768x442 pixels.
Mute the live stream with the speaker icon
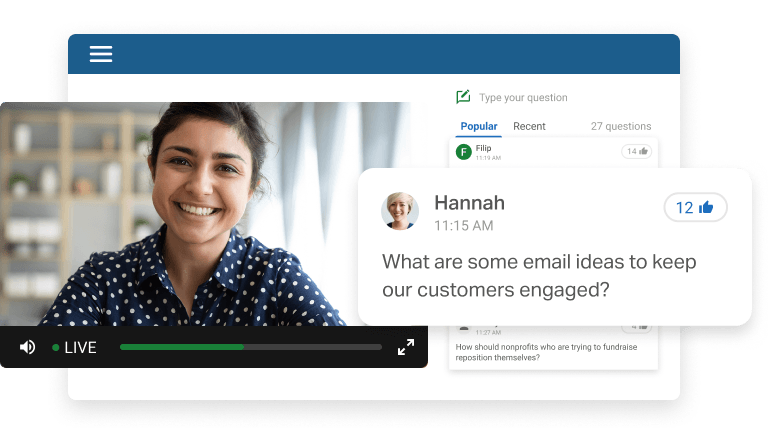click(27, 347)
